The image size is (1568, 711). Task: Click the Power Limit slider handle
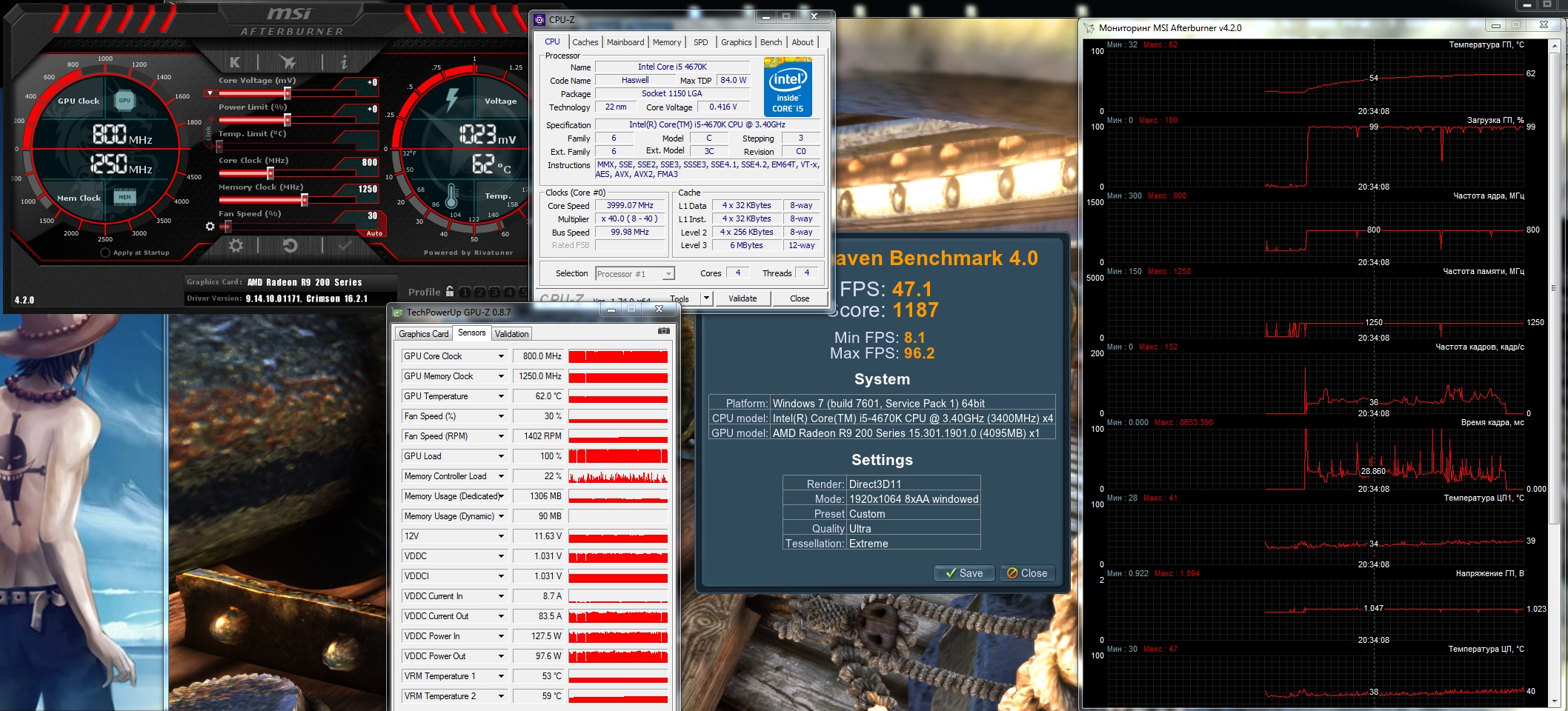[288, 120]
